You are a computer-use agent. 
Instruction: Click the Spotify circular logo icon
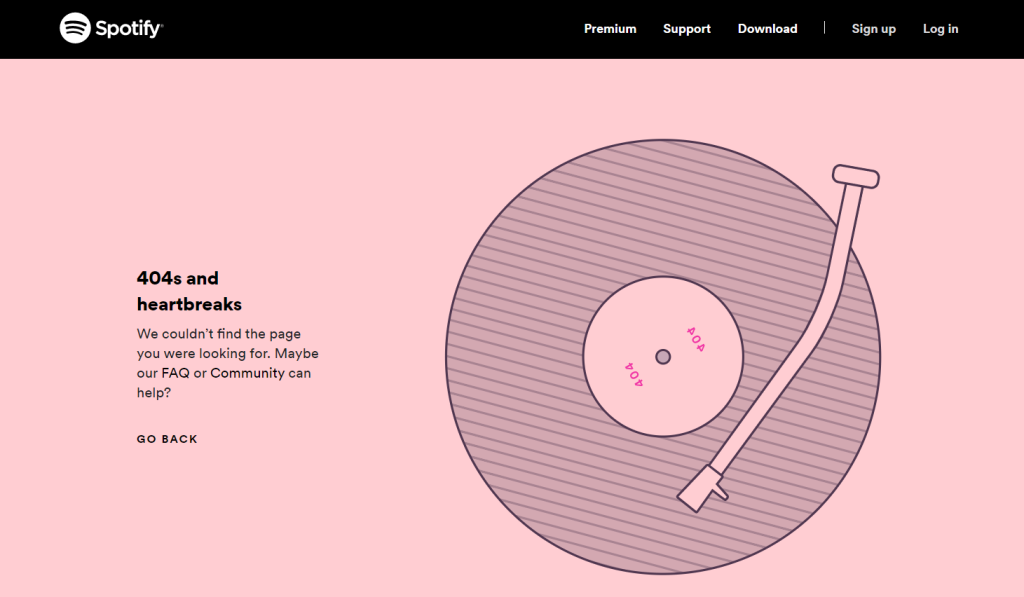(x=75, y=28)
